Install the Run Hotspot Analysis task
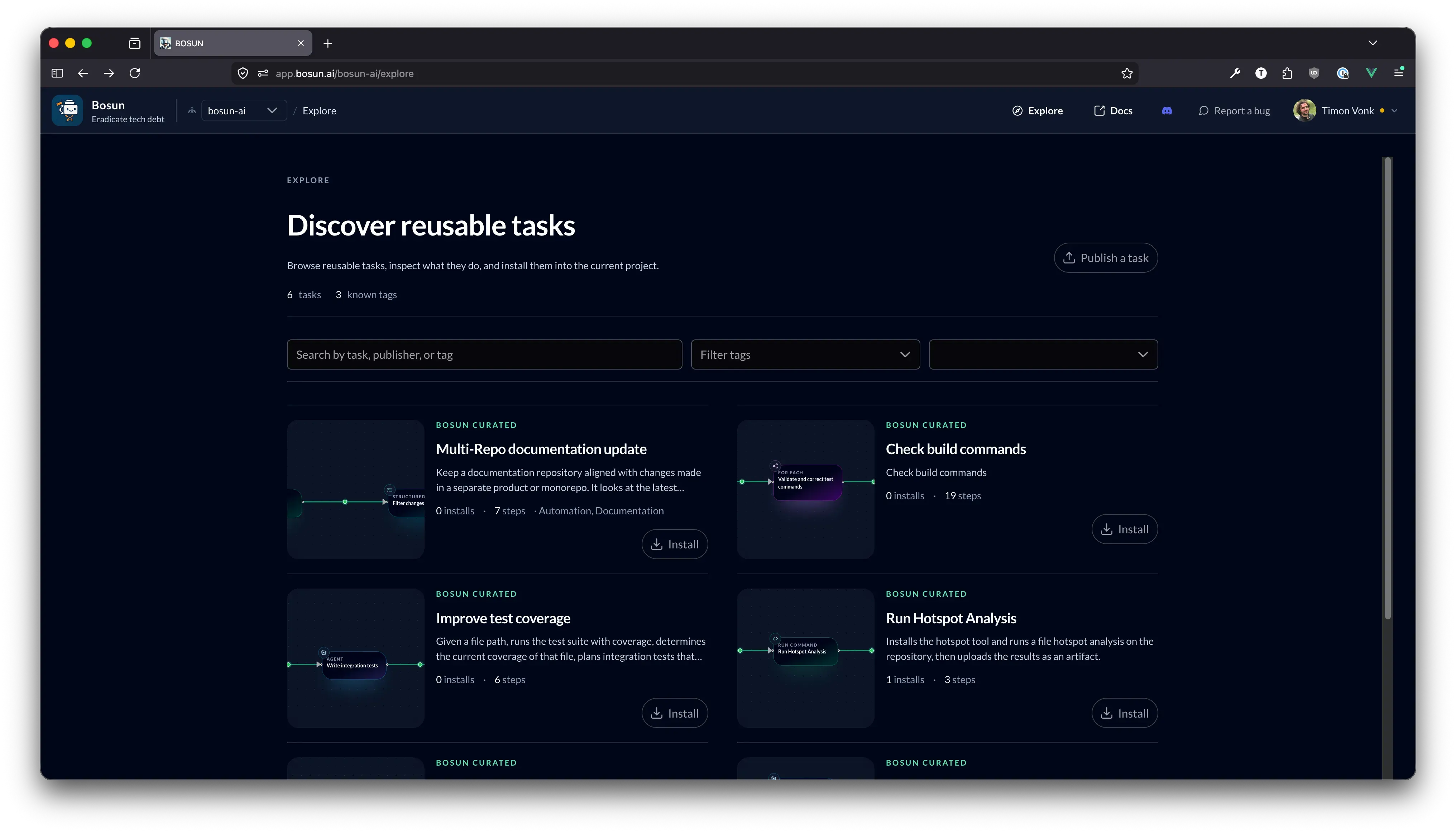The height and width of the screenshot is (833, 1456). pyautogui.click(x=1124, y=713)
